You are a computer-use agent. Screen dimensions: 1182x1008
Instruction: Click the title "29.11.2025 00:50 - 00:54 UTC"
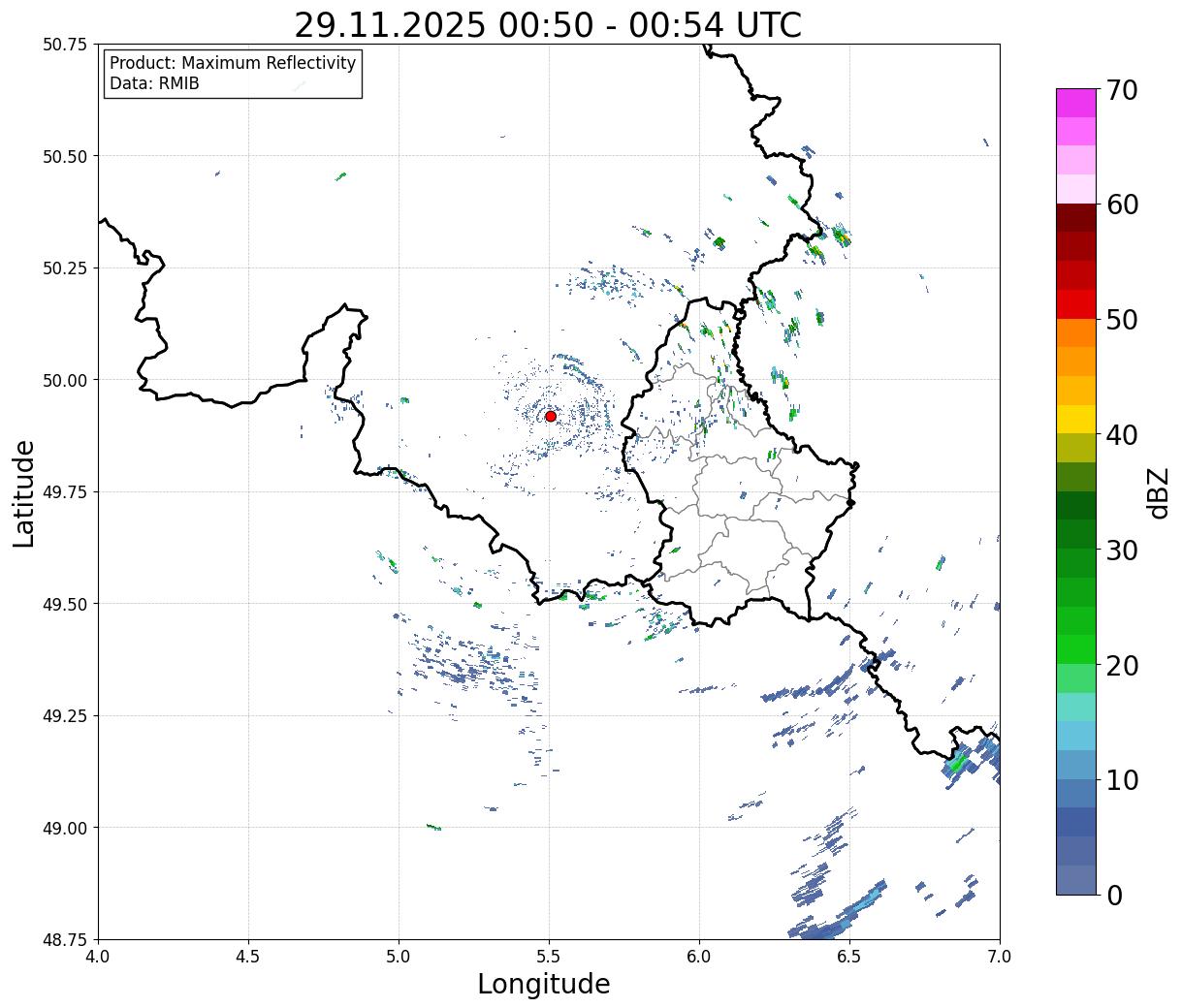click(x=548, y=25)
